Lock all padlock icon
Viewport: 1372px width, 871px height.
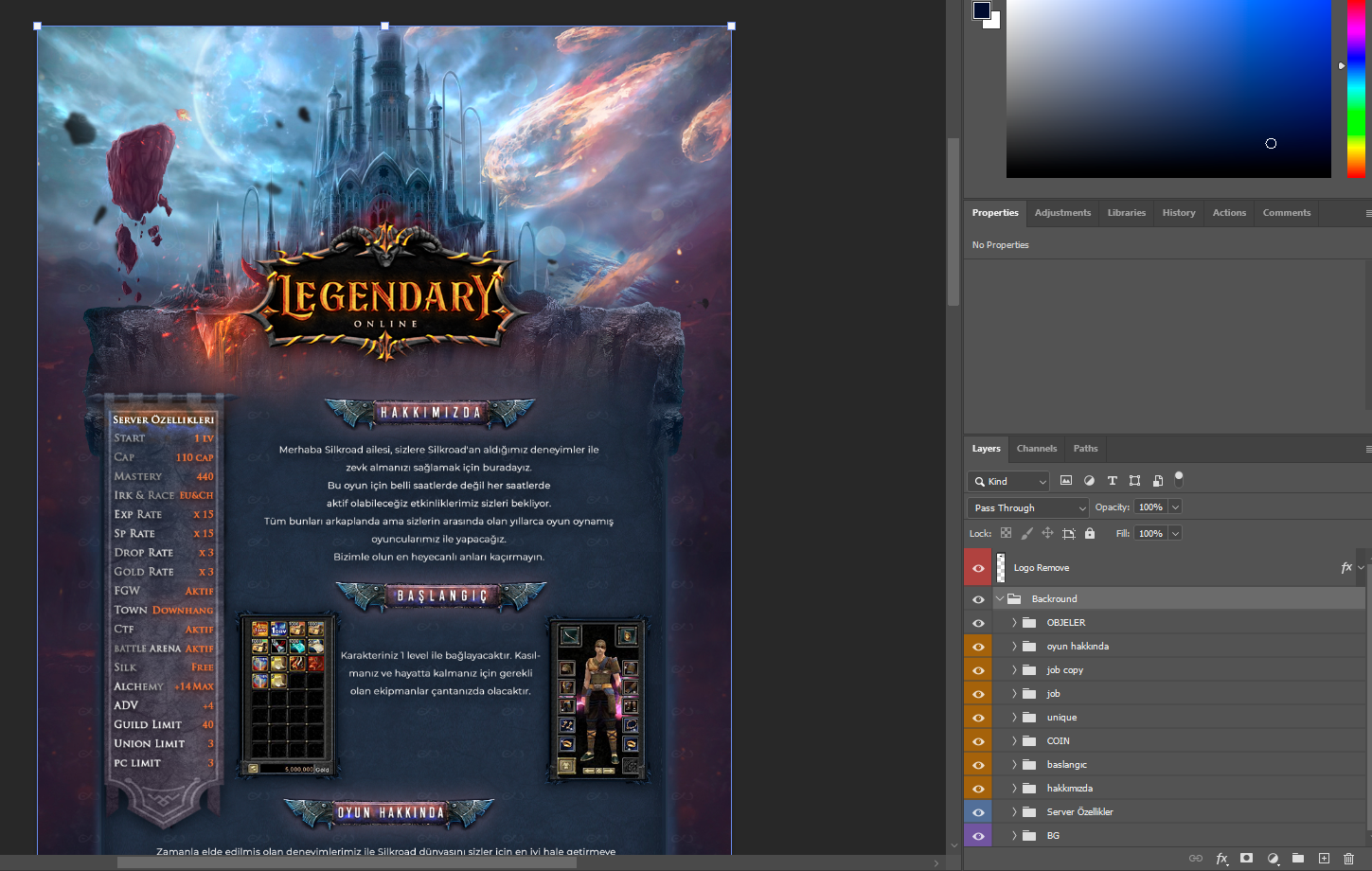tap(1090, 533)
